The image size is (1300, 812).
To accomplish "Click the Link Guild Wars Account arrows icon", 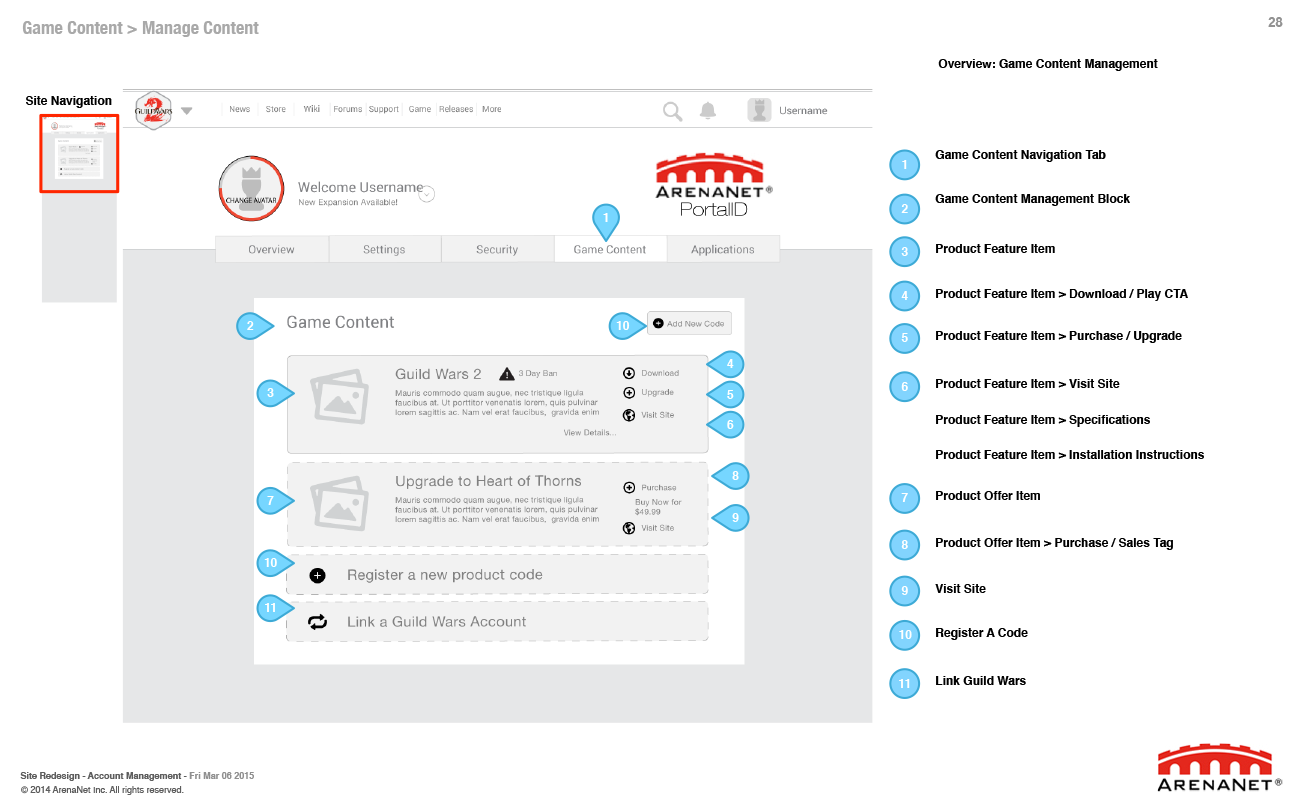I will tap(318, 622).
